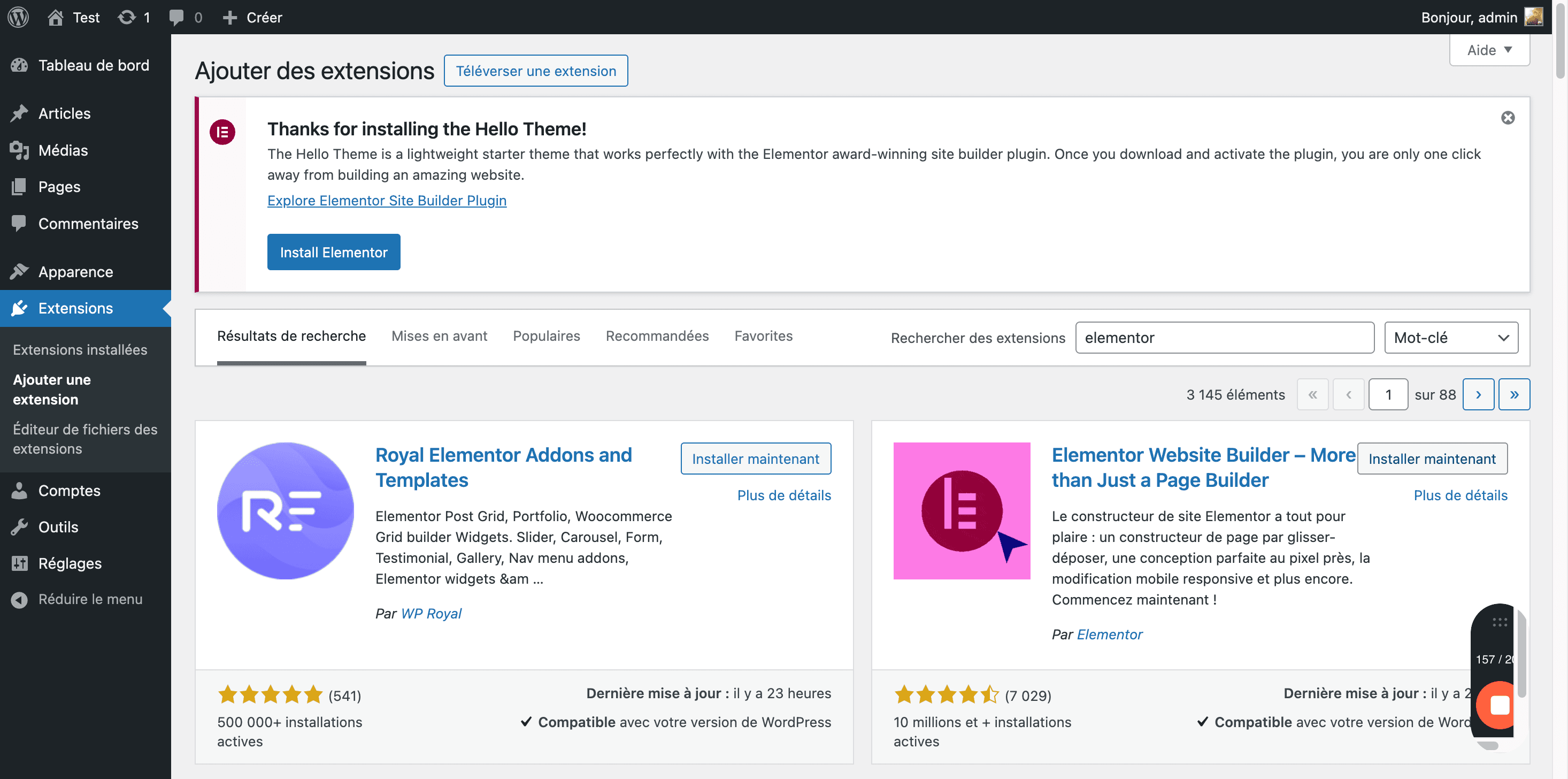Open Explore Elementor Site Builder Plugin link
This screenshot has width=1568, height=779.
click(387, 201)
